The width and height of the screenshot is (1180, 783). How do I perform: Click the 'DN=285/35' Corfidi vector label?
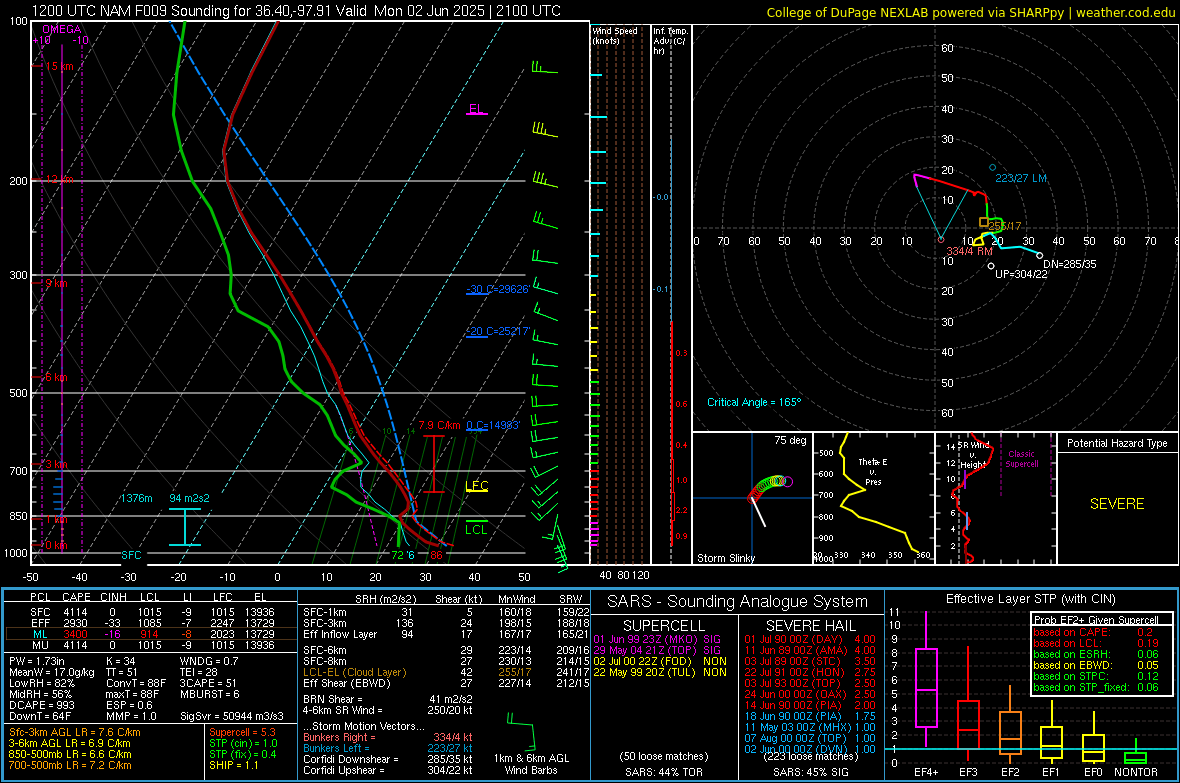[1069, 264]
